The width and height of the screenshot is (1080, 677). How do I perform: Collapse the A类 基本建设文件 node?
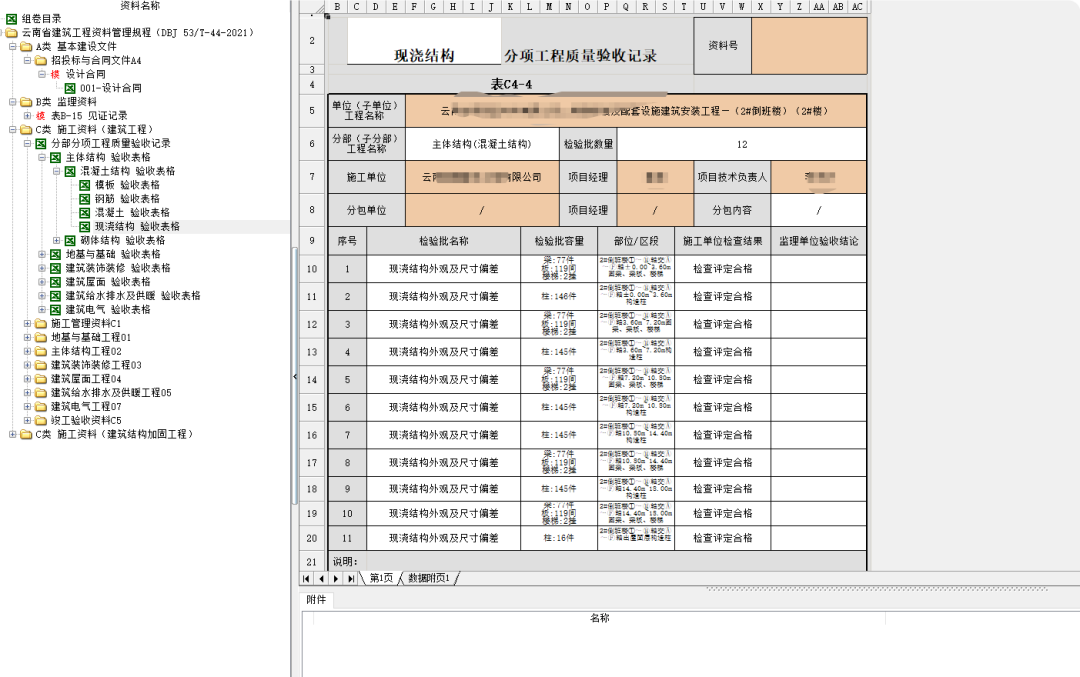[12, 46]
